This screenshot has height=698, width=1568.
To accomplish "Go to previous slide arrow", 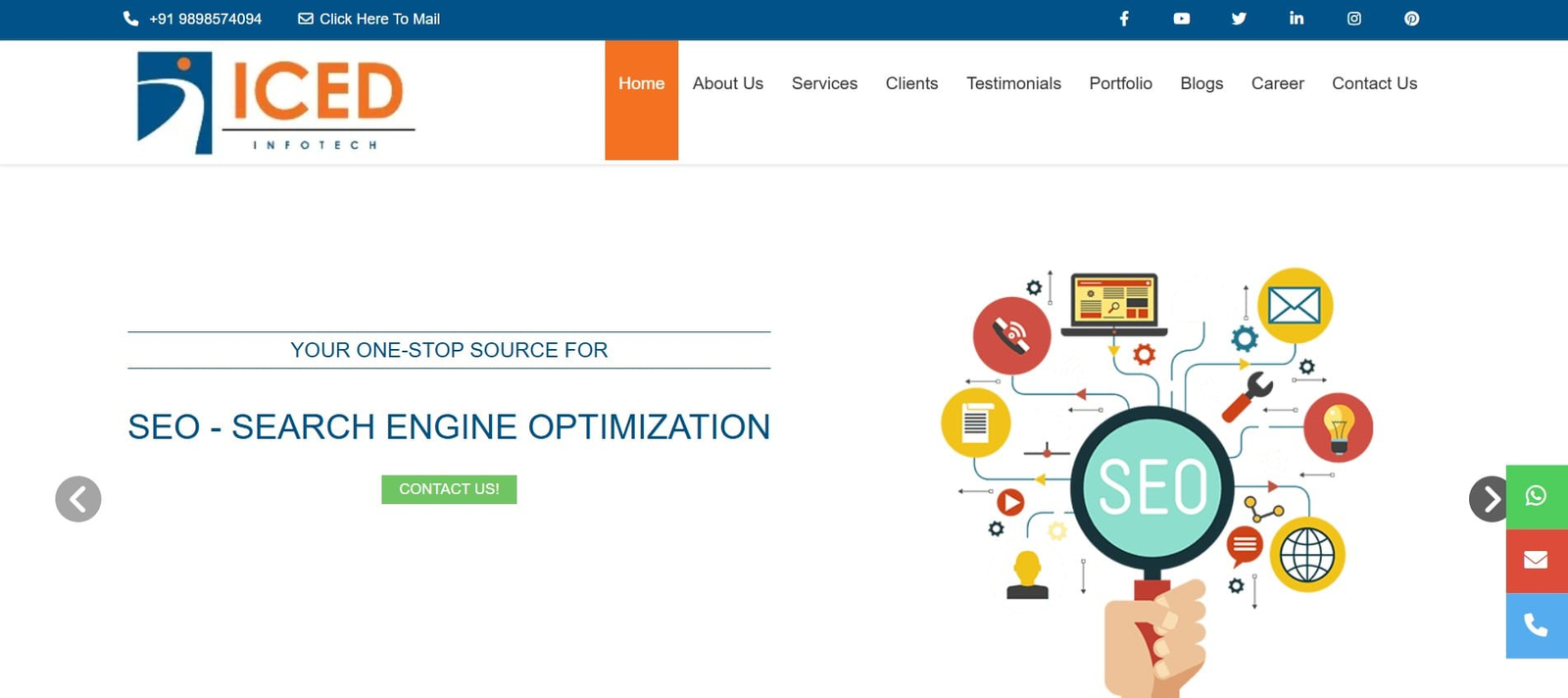I will pos(78,499).
